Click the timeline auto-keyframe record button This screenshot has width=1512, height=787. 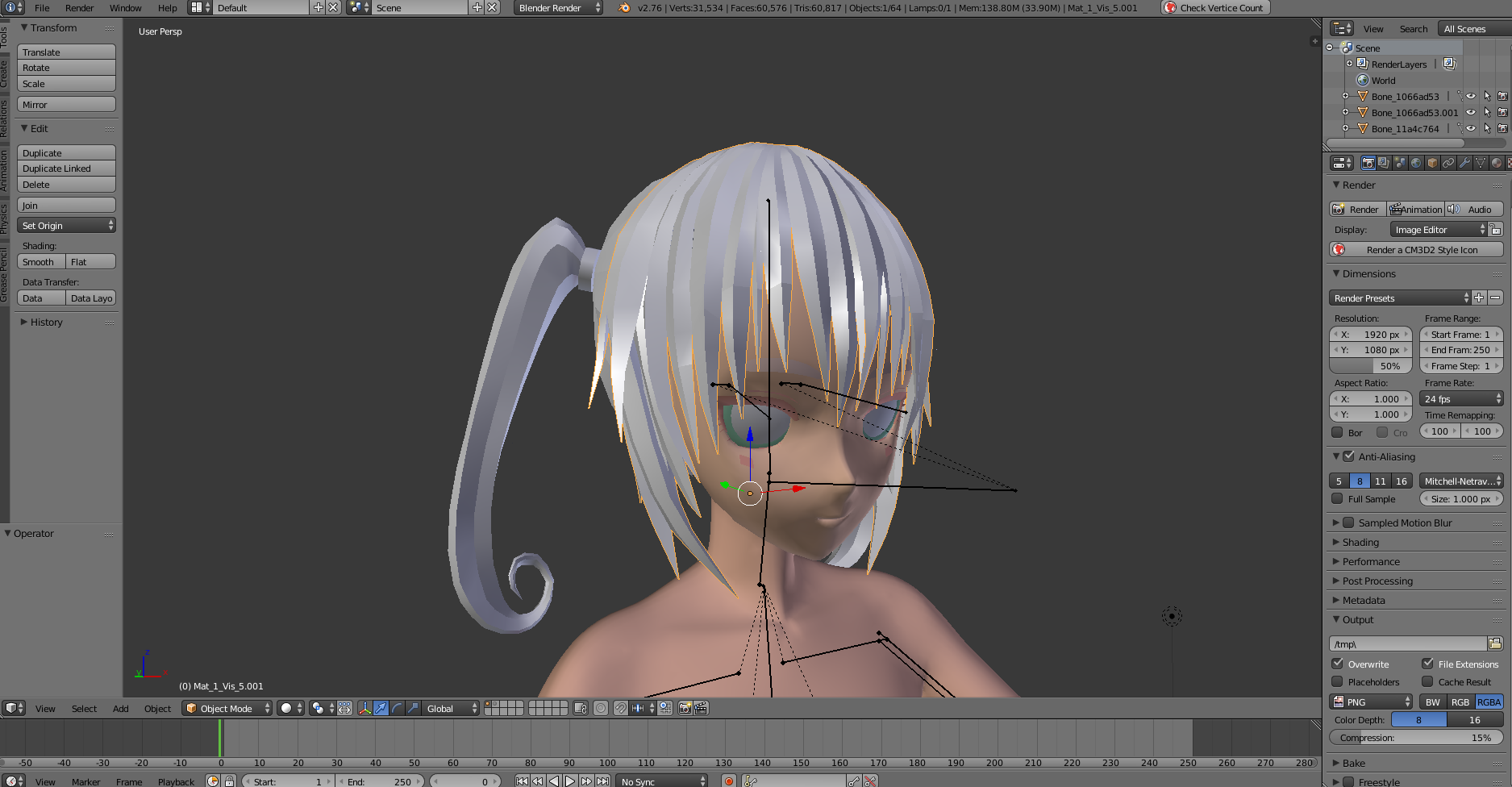[x=729, y=781]
